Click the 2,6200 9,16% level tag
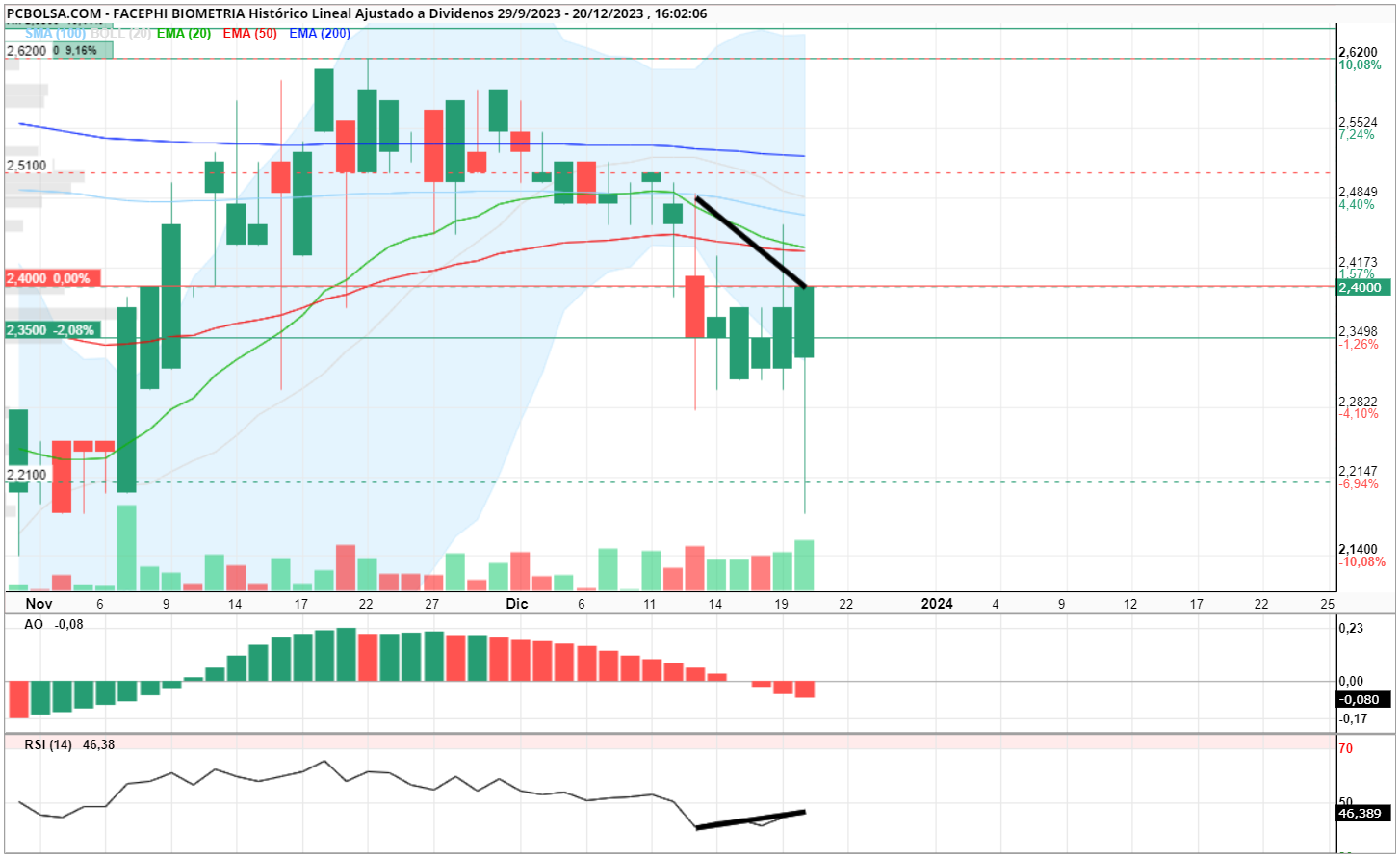Screen dimensions: 1400x858 pyautogui.click(x=59, y=50)
